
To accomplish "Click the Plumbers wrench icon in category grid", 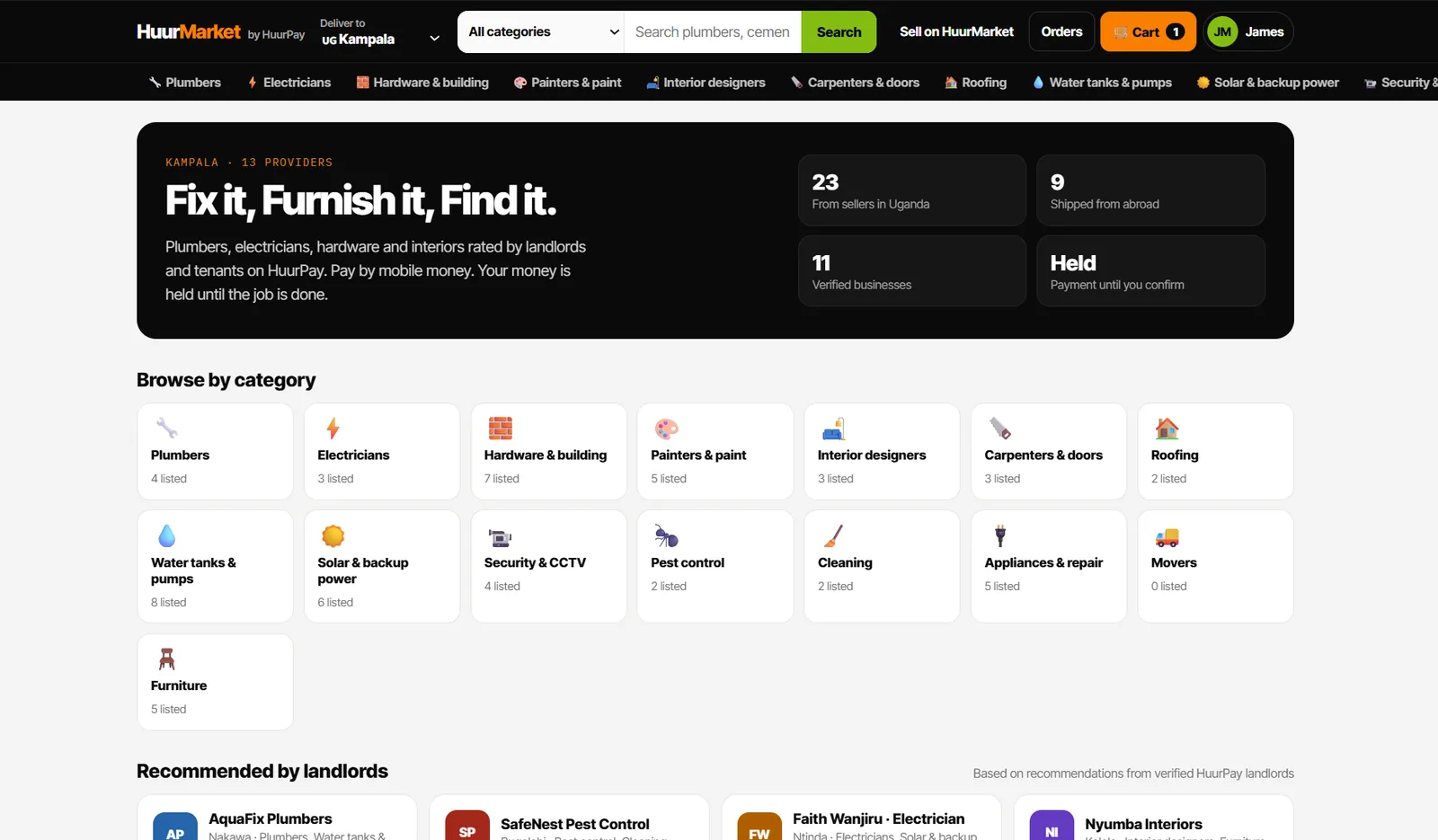I will tap(166, 429).
